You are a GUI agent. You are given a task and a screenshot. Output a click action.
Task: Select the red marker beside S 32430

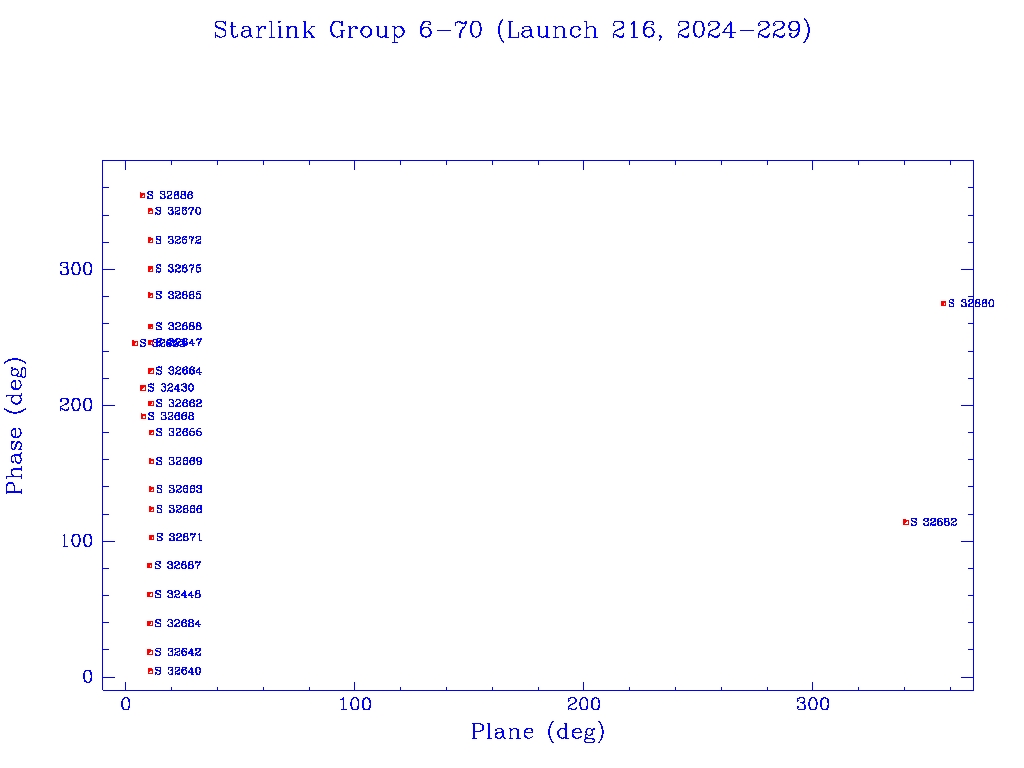[x=143, y=388]
